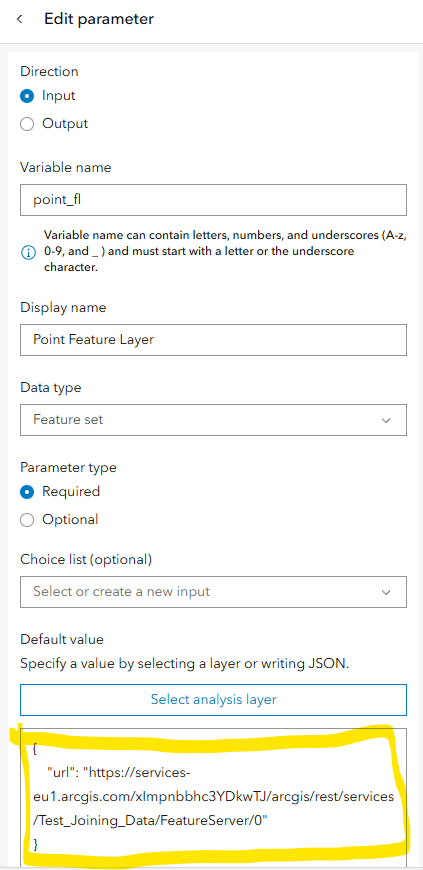Viewport: 423px width, 870px height.
Task: Go back using the left arrow icon
Action: [x=19, y=19]
